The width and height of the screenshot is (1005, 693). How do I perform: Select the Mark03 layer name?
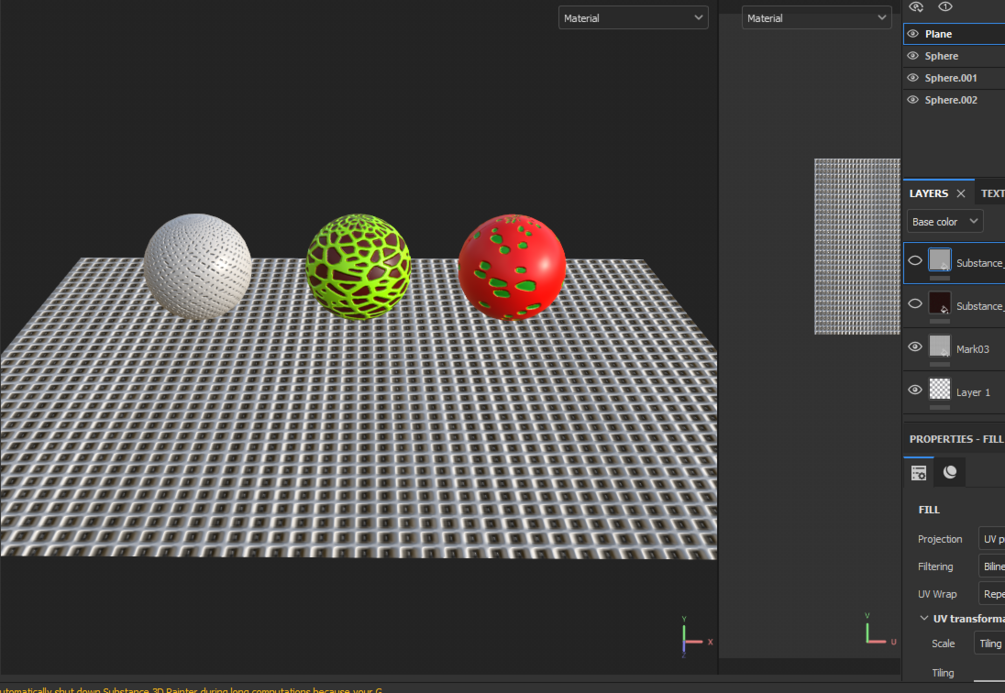(972, 349)
